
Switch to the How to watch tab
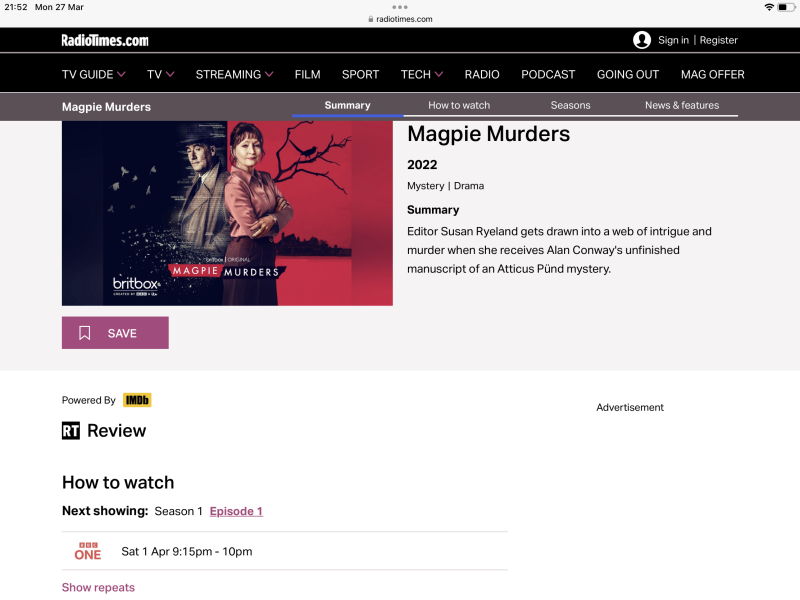click(x=458, y=105)
